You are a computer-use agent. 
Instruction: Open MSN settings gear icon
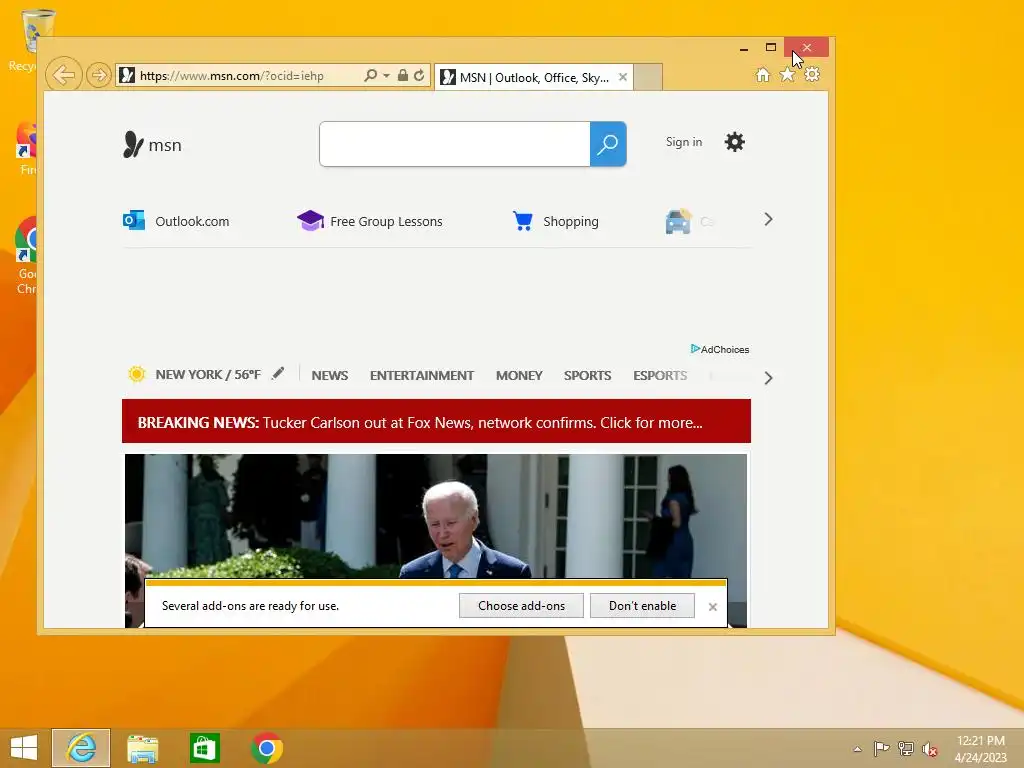click(x=735, y=142)
